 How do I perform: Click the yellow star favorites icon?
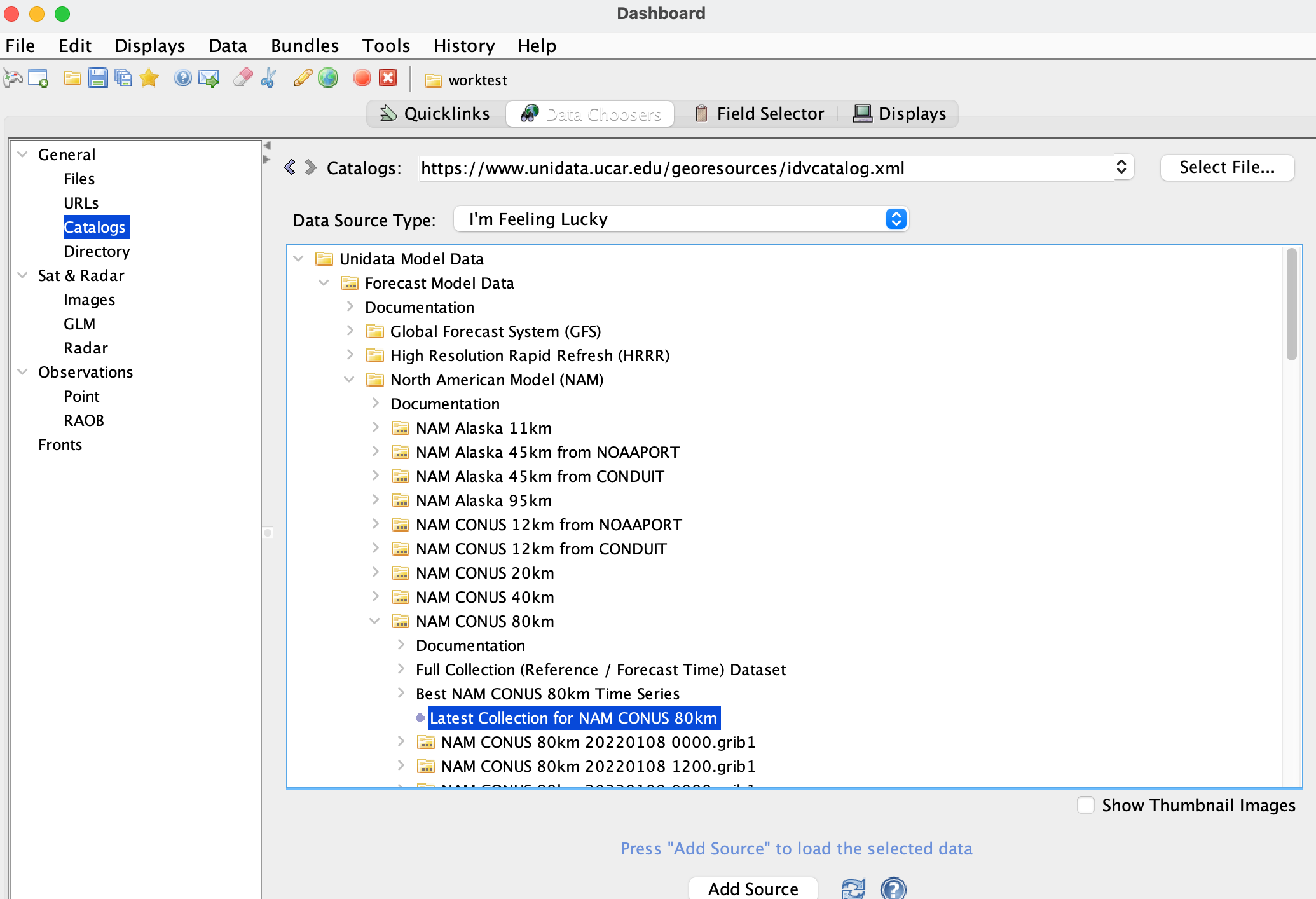149,78
